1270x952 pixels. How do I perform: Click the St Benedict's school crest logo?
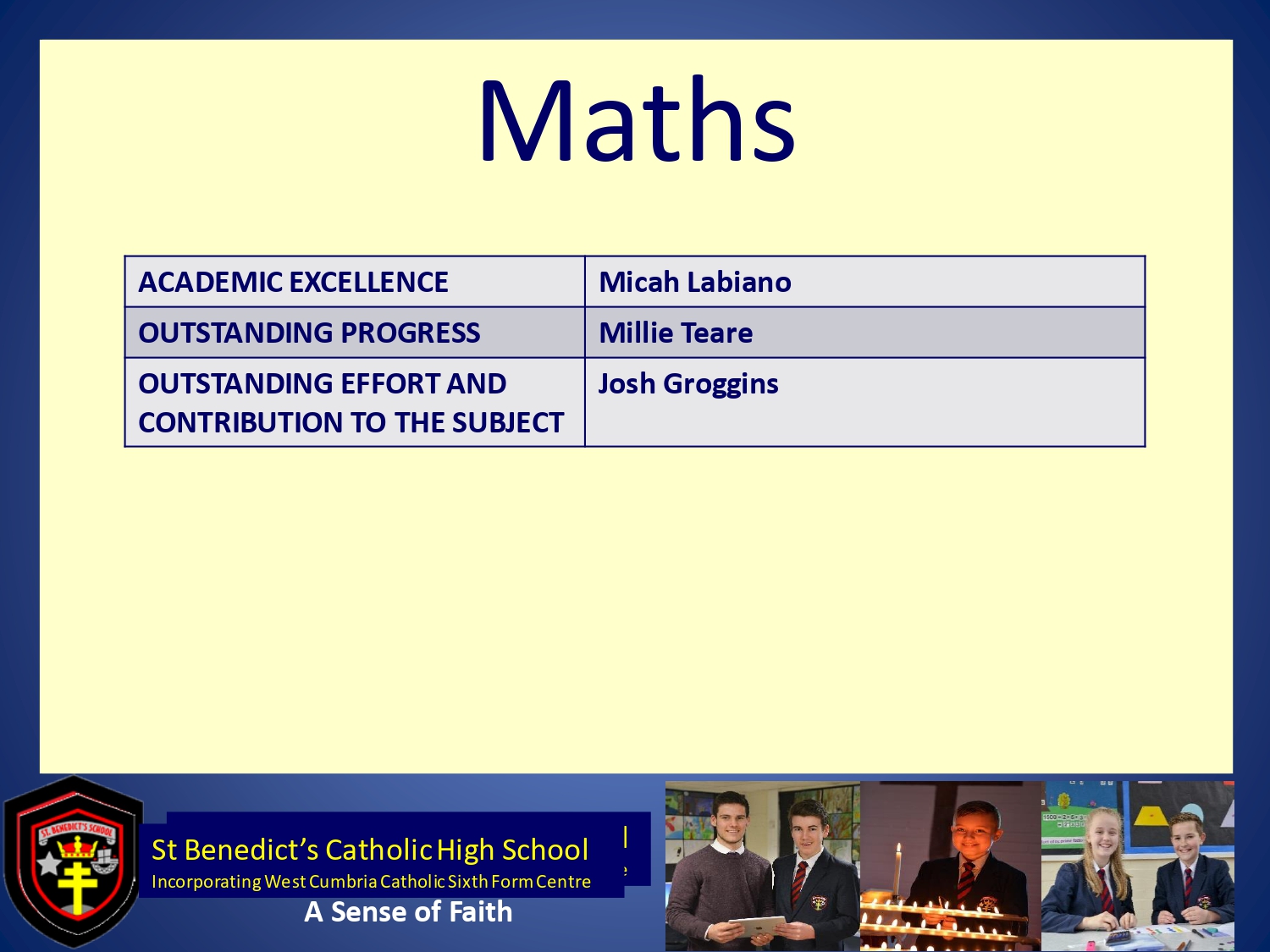pyautogui.click(x=75, y=861)
